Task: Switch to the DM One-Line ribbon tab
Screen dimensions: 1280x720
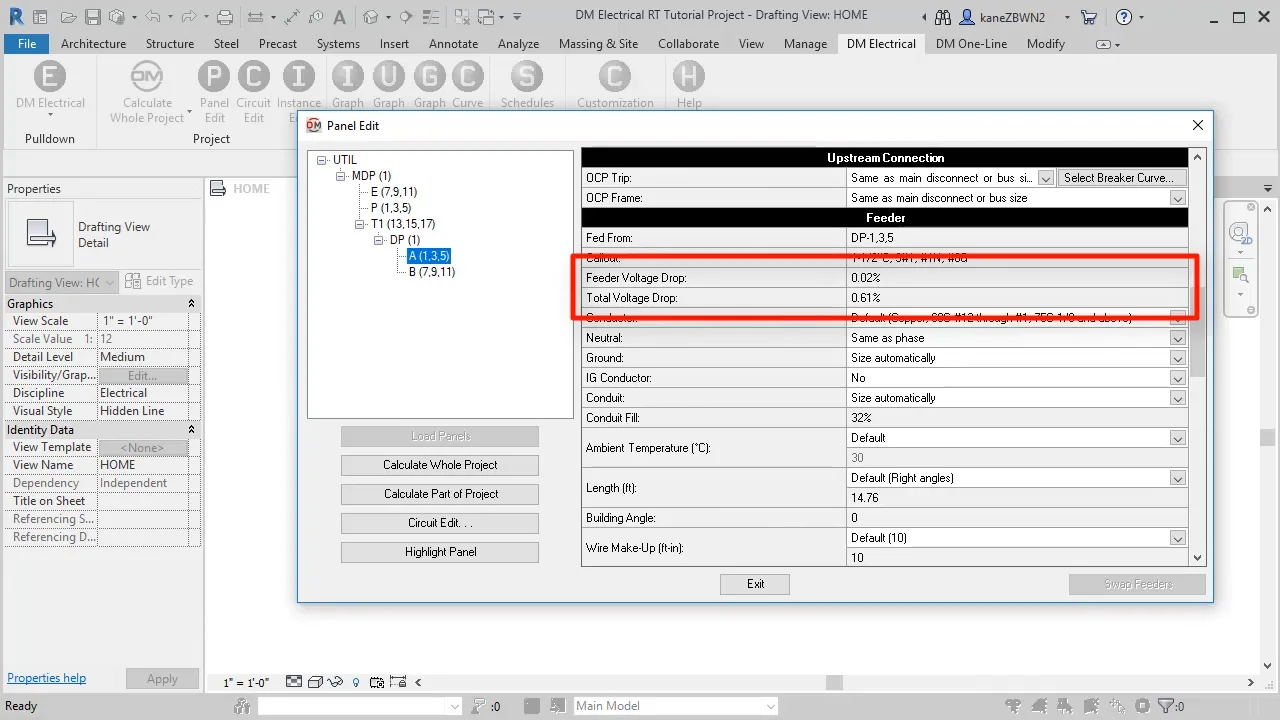Action: tap(971, 44)
